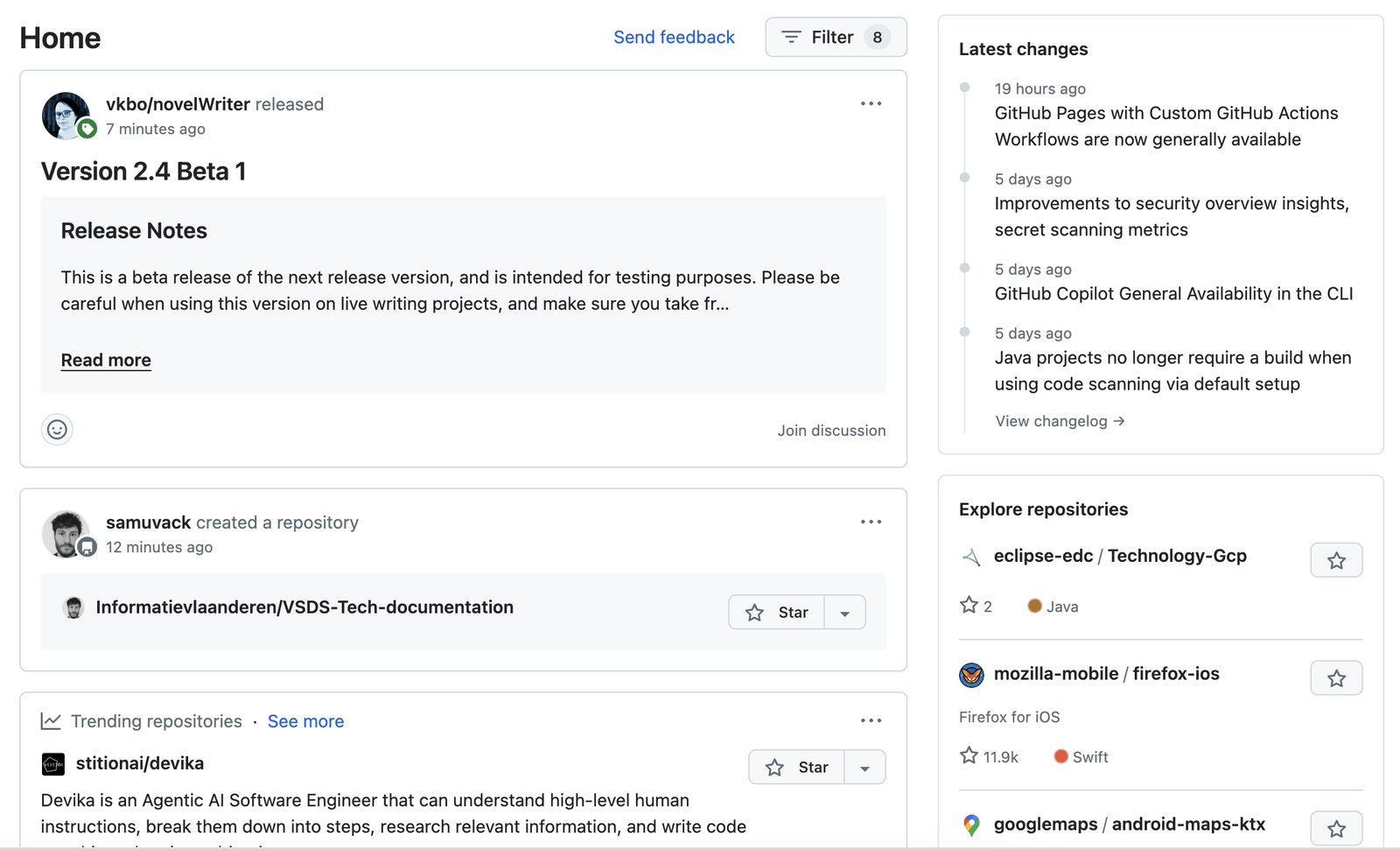Open the vkbo/novelWriter repository link
Image resolution: width=1400 pixels, height=849 pixels.
178,104
